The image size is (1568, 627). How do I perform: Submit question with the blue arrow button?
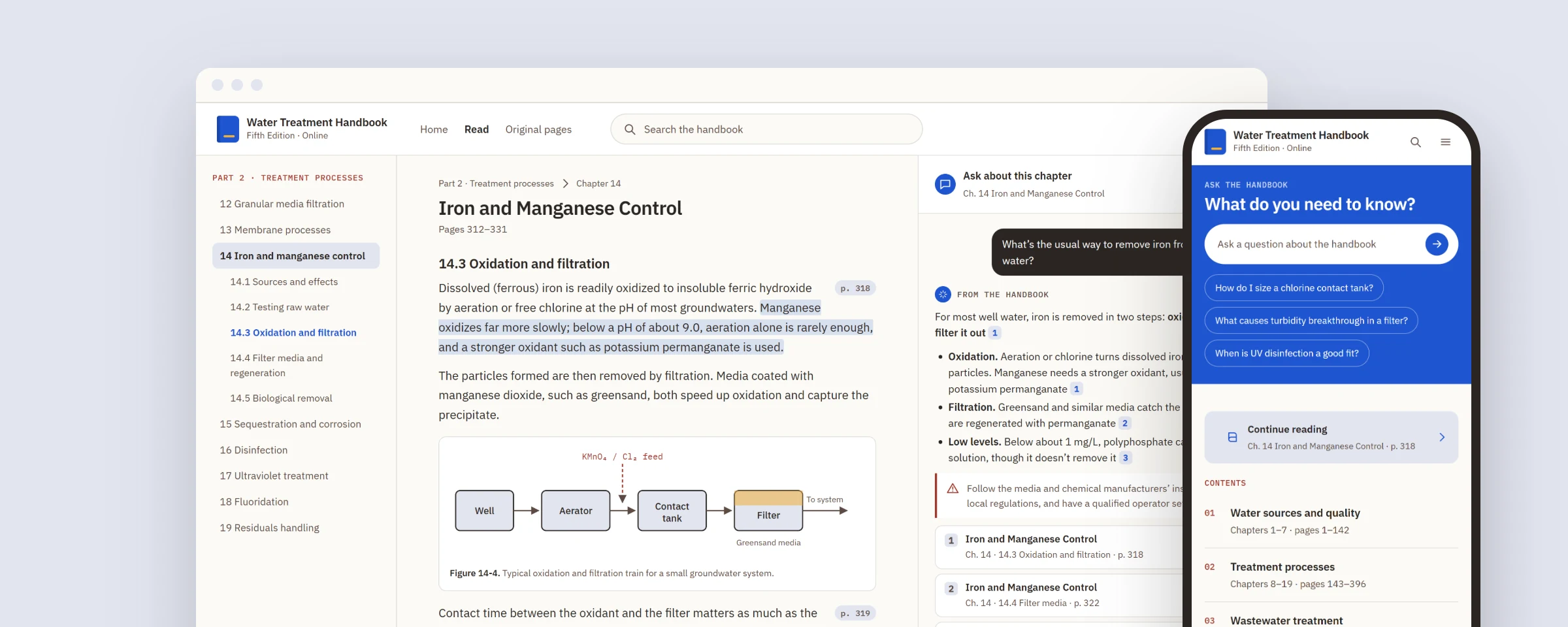coord(1436,244)
